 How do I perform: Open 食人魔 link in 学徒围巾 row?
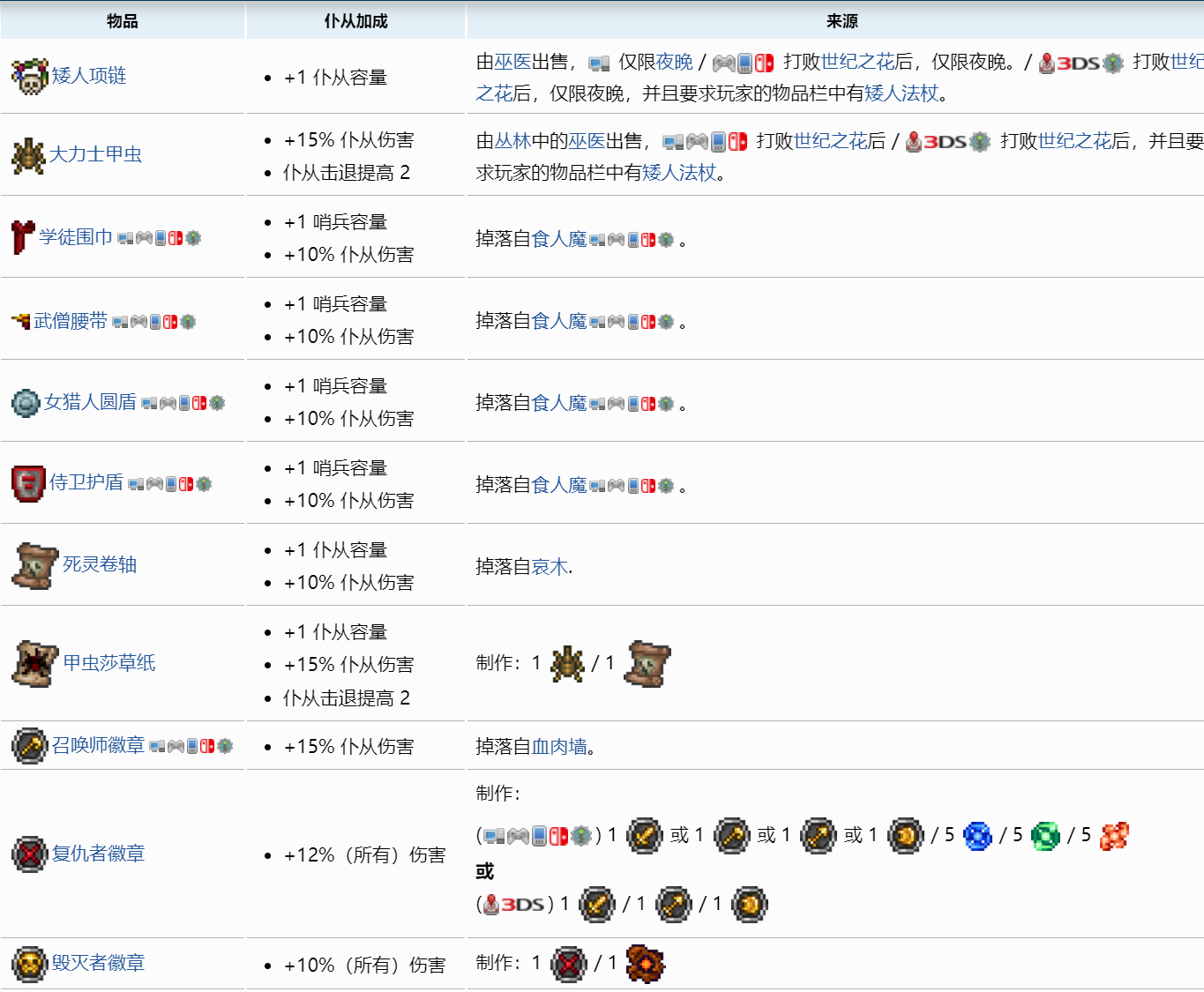click(x=558, y=239)
